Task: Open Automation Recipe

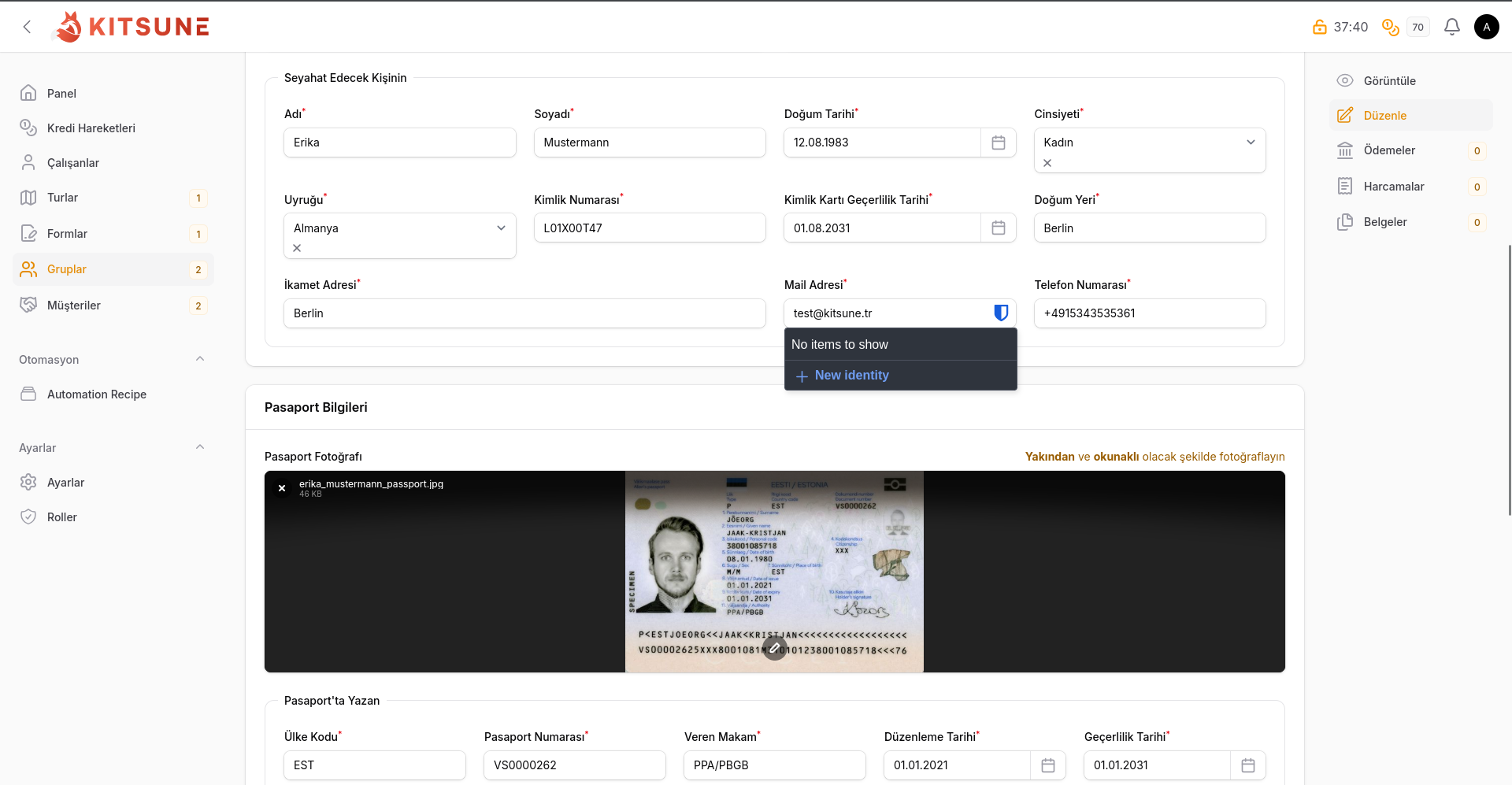Action: click(x=113, y=394)
